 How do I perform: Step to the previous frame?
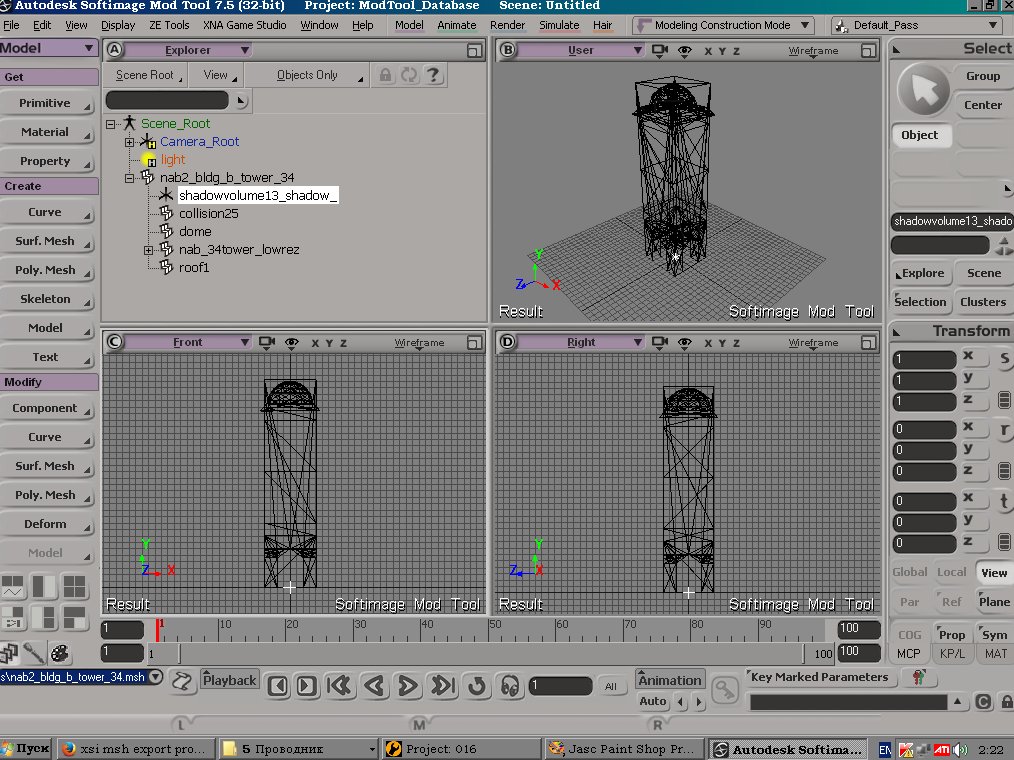pos(278,686)
